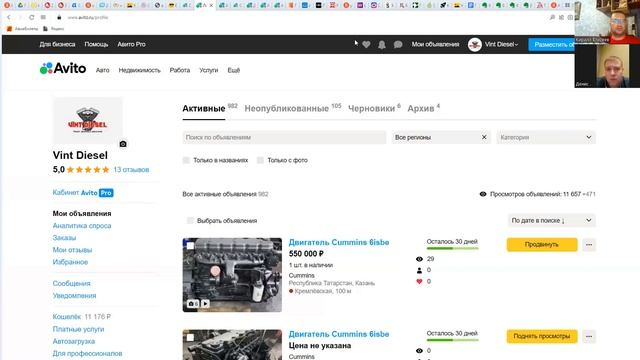Click Для бизнеса in top bar
Image resolution: width=640 pixels, height=360 pixels.
(x=57, y=44)
